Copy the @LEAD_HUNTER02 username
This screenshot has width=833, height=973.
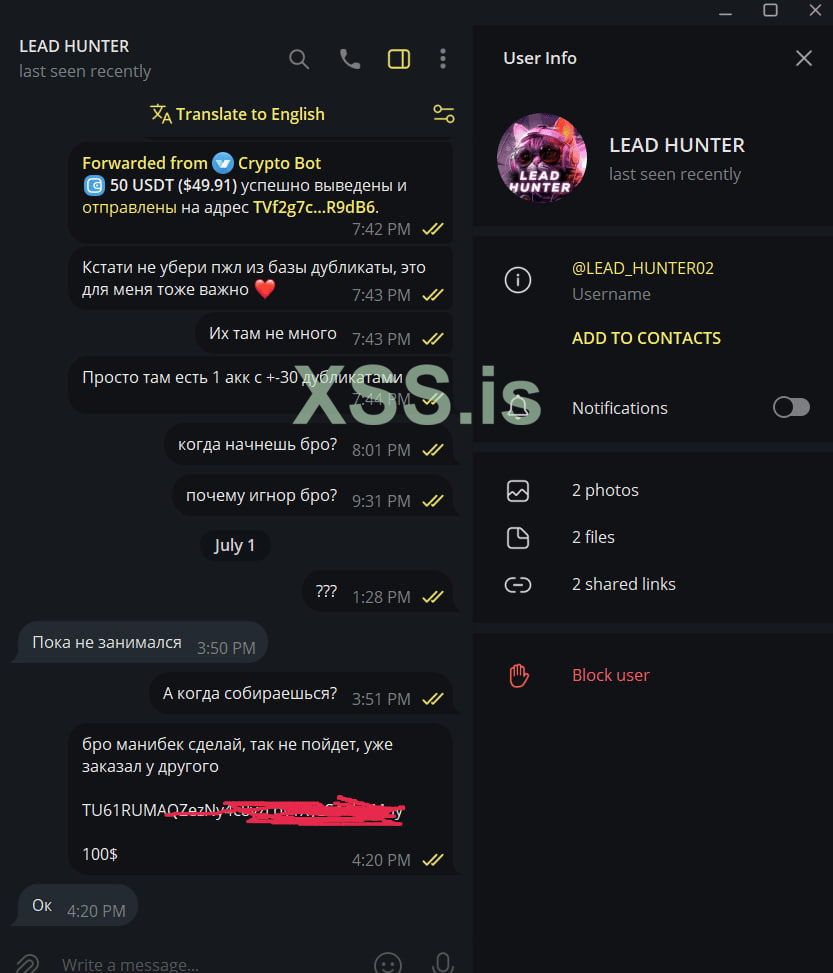[642, 268]
